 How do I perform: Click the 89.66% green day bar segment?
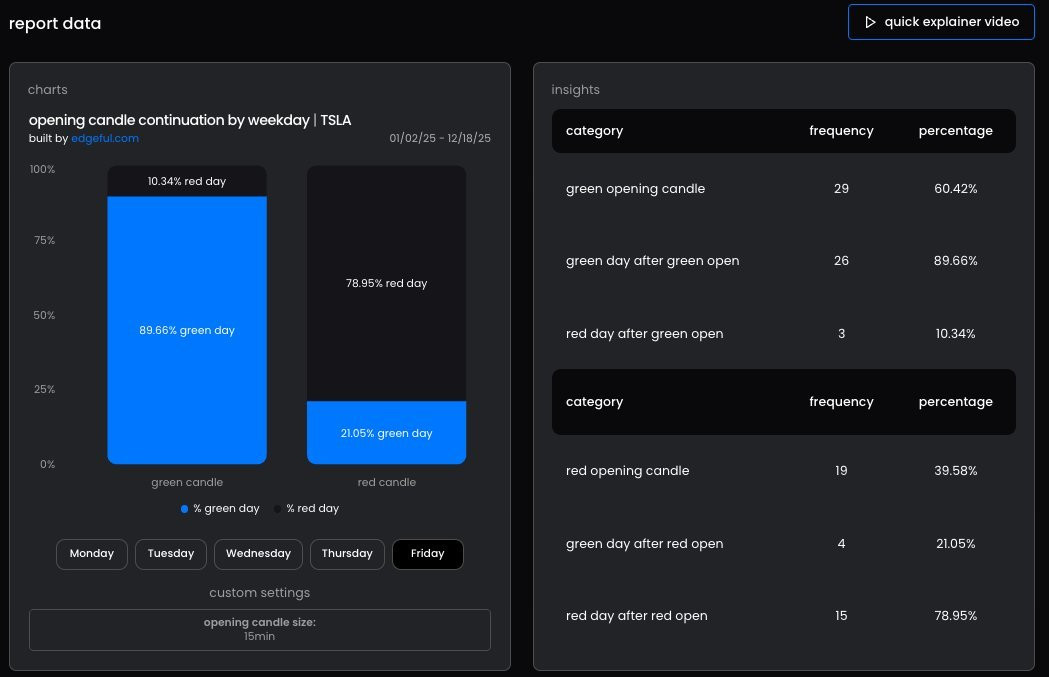click(x=187, y=330)
